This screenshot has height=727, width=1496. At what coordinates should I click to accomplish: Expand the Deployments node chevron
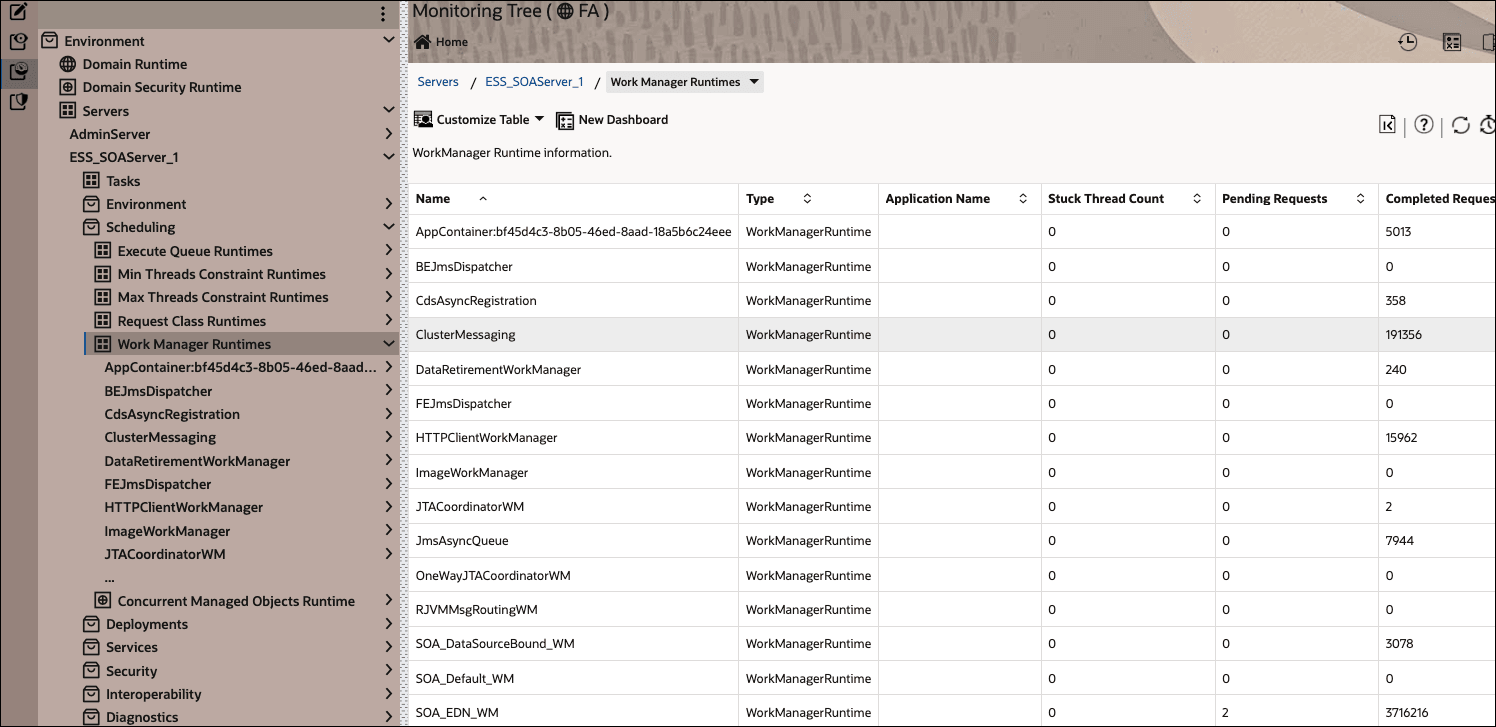coord(389,624)
